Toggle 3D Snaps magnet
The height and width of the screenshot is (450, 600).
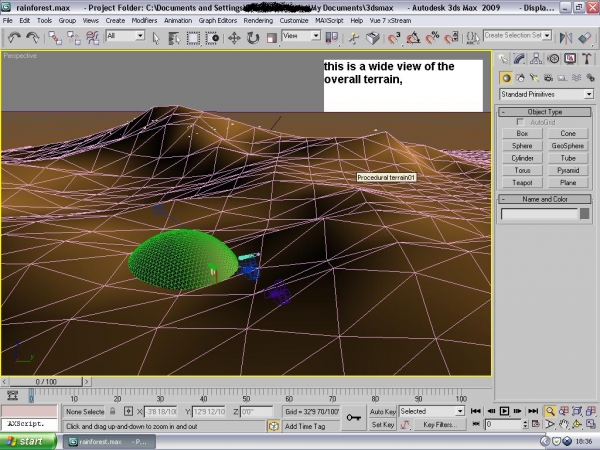[394, 38]
